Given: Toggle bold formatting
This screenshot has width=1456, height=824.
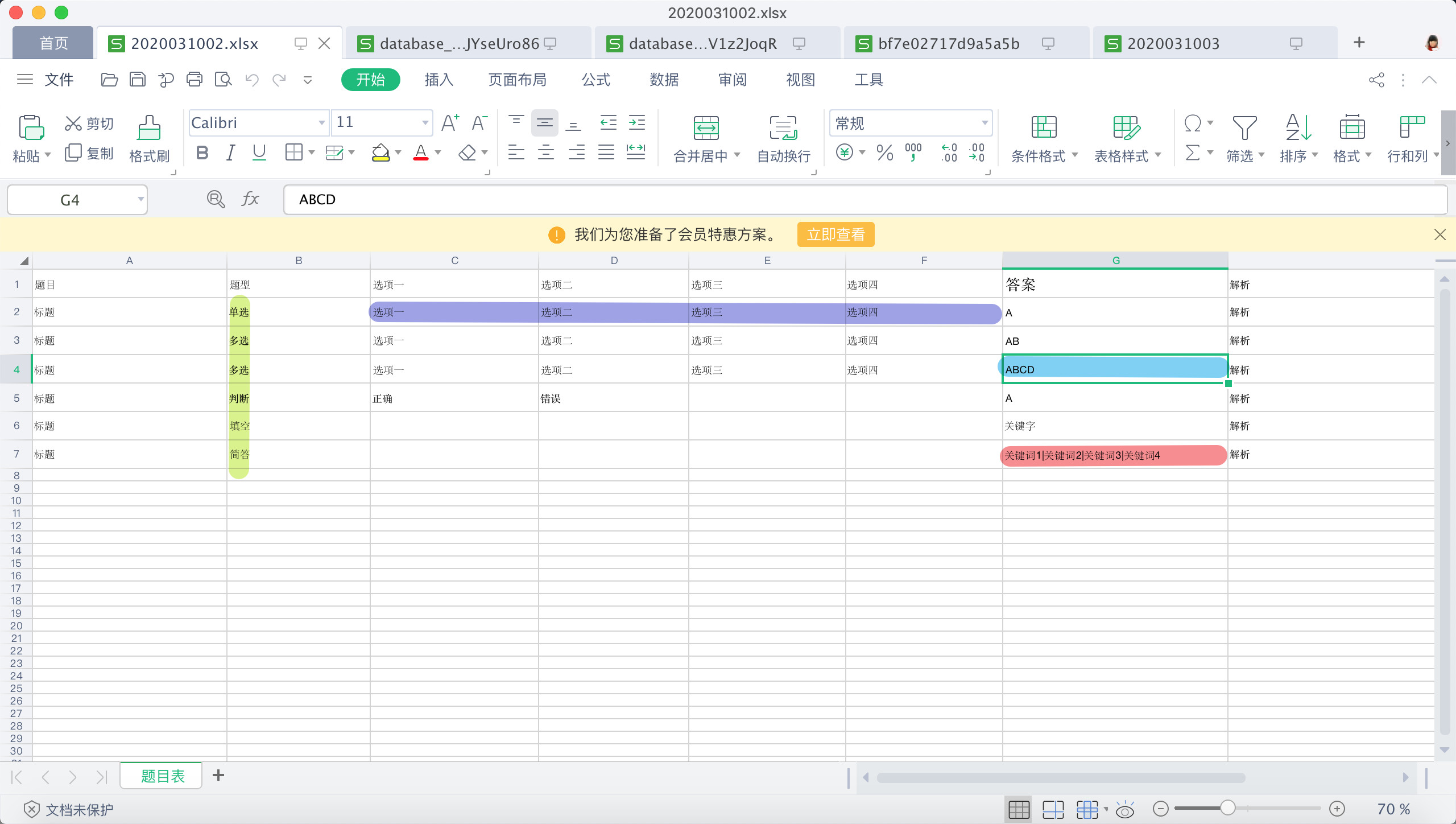Looking at the screenshot, I should tap(202, 153).
